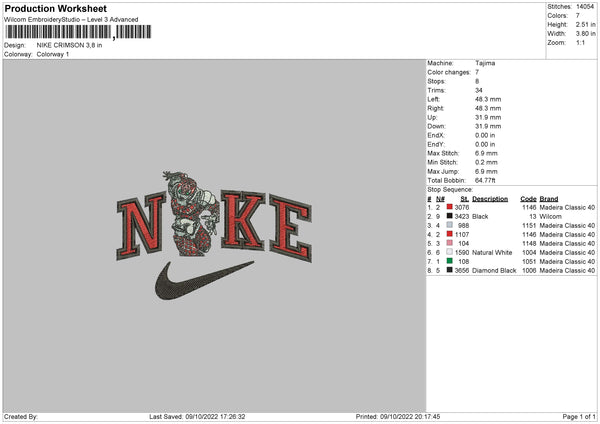Click the Machine value Tajima
The height and width of the screenshot is (424, 600).
(485, 63)
